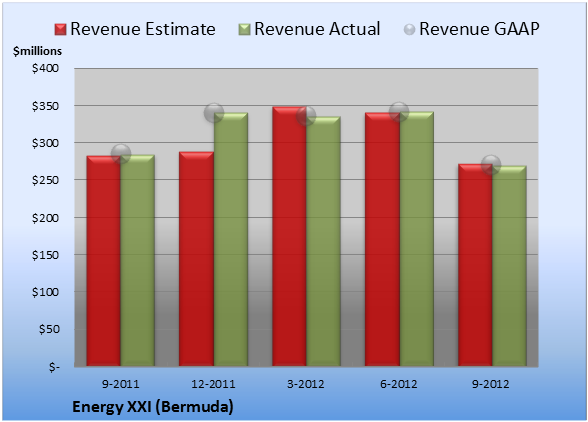Click the GAAP marker above 12-2011 bars

point(214,113)
